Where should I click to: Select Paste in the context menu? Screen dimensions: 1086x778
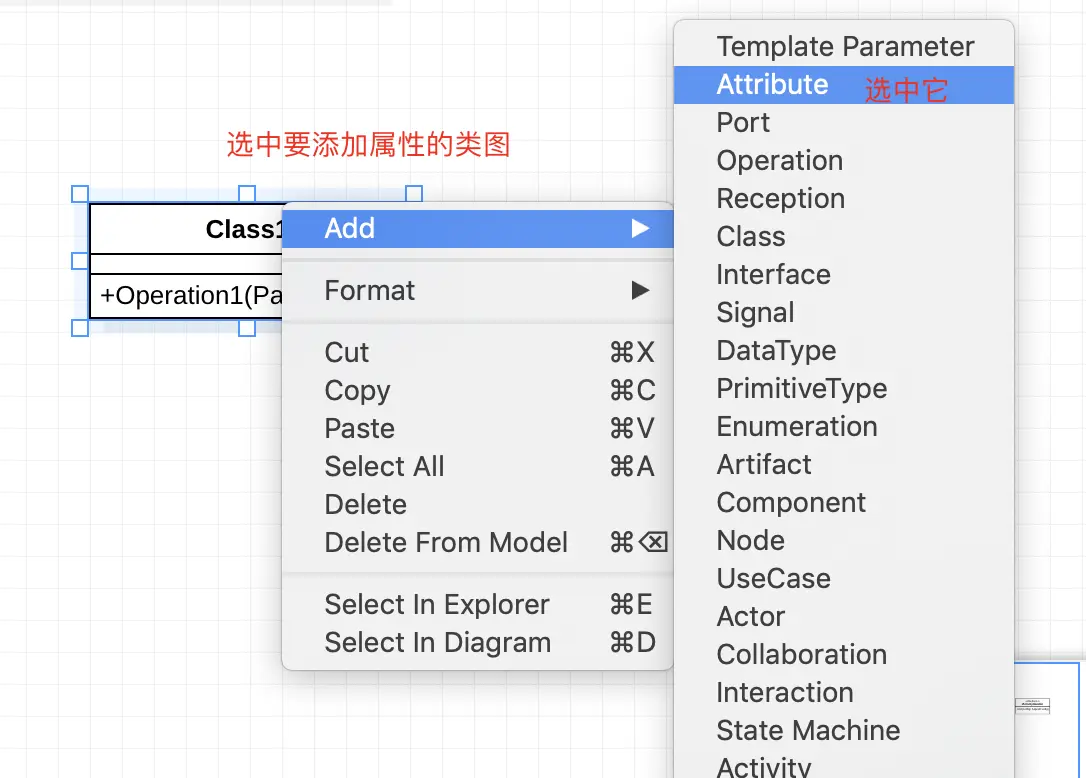pyautogui.click(x=359, y=429)
